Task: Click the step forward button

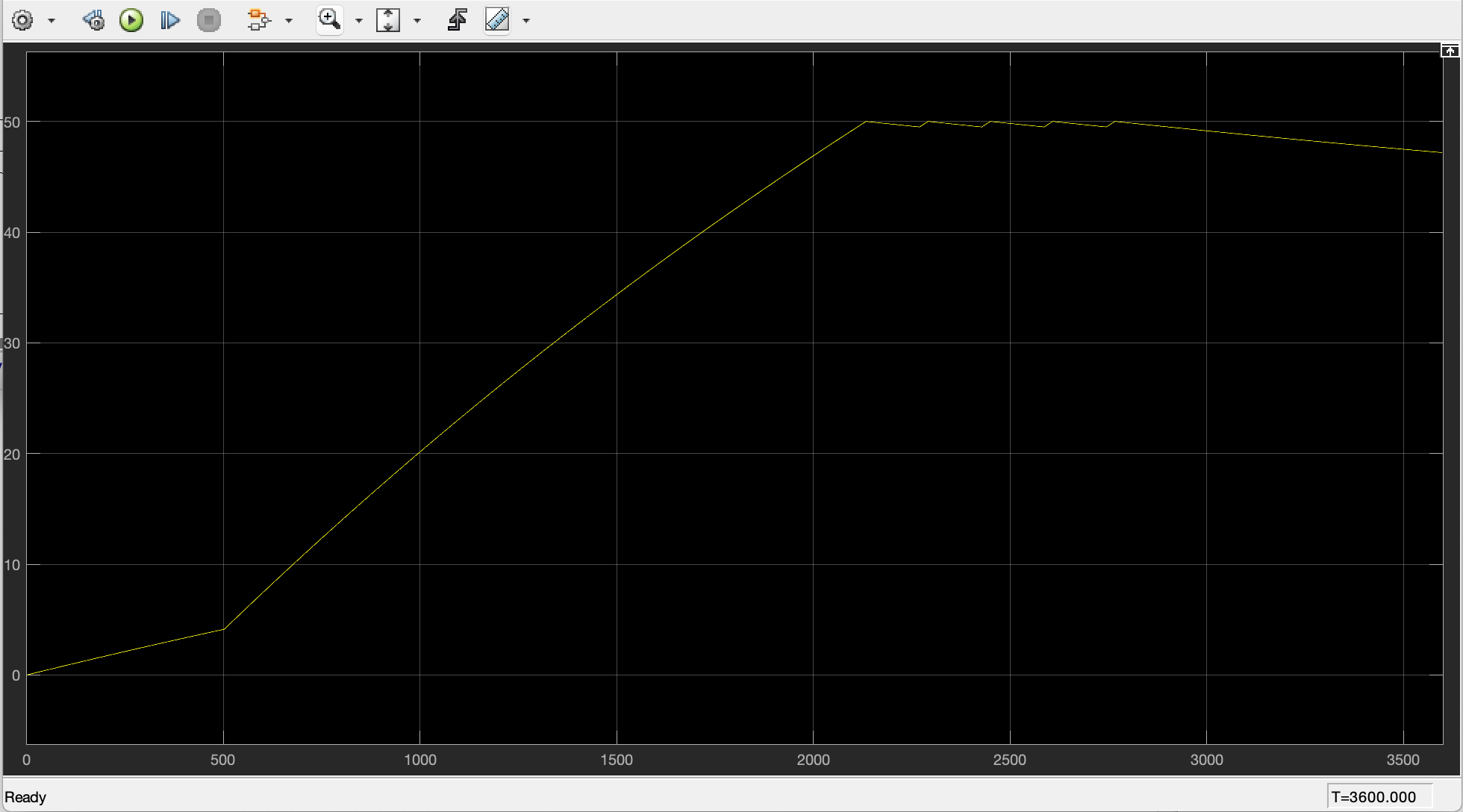Action: tap(170, 20)
